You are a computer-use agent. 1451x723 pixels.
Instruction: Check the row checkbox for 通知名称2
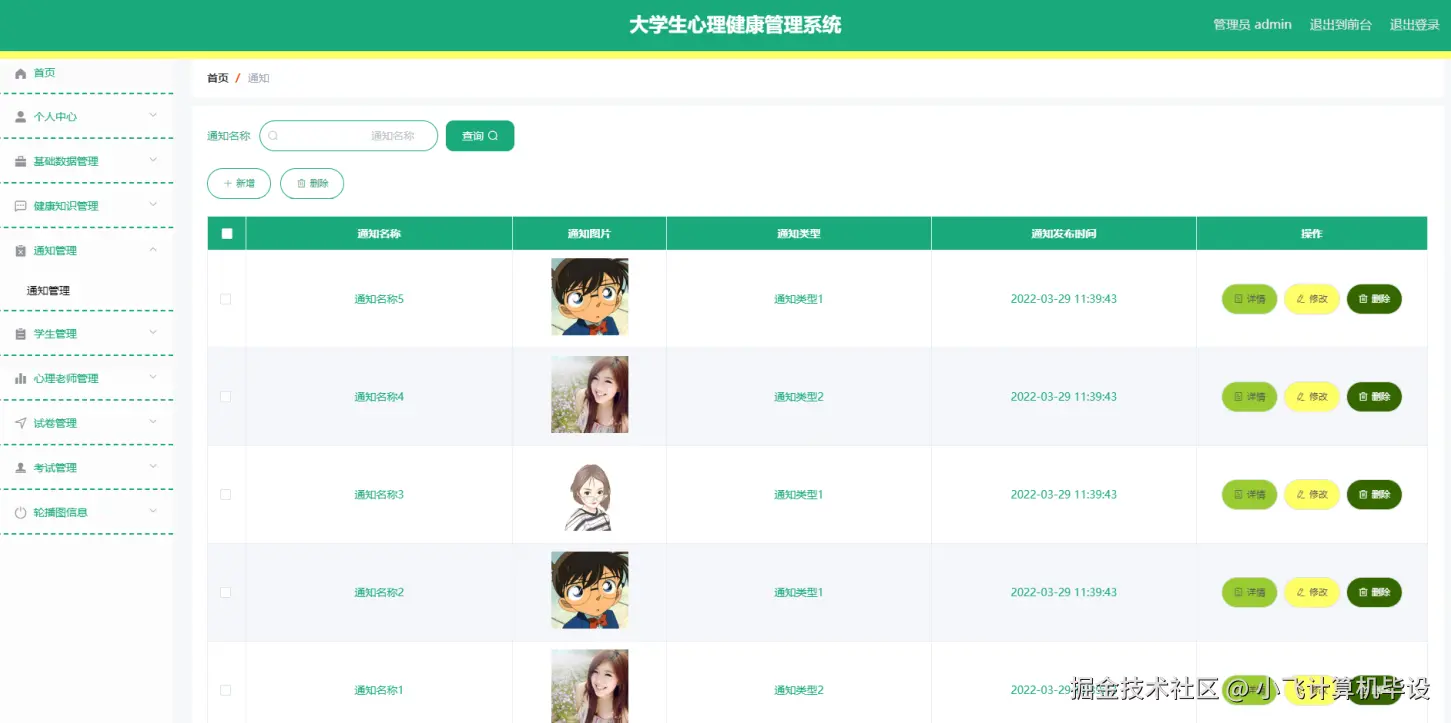coord(225,593)
